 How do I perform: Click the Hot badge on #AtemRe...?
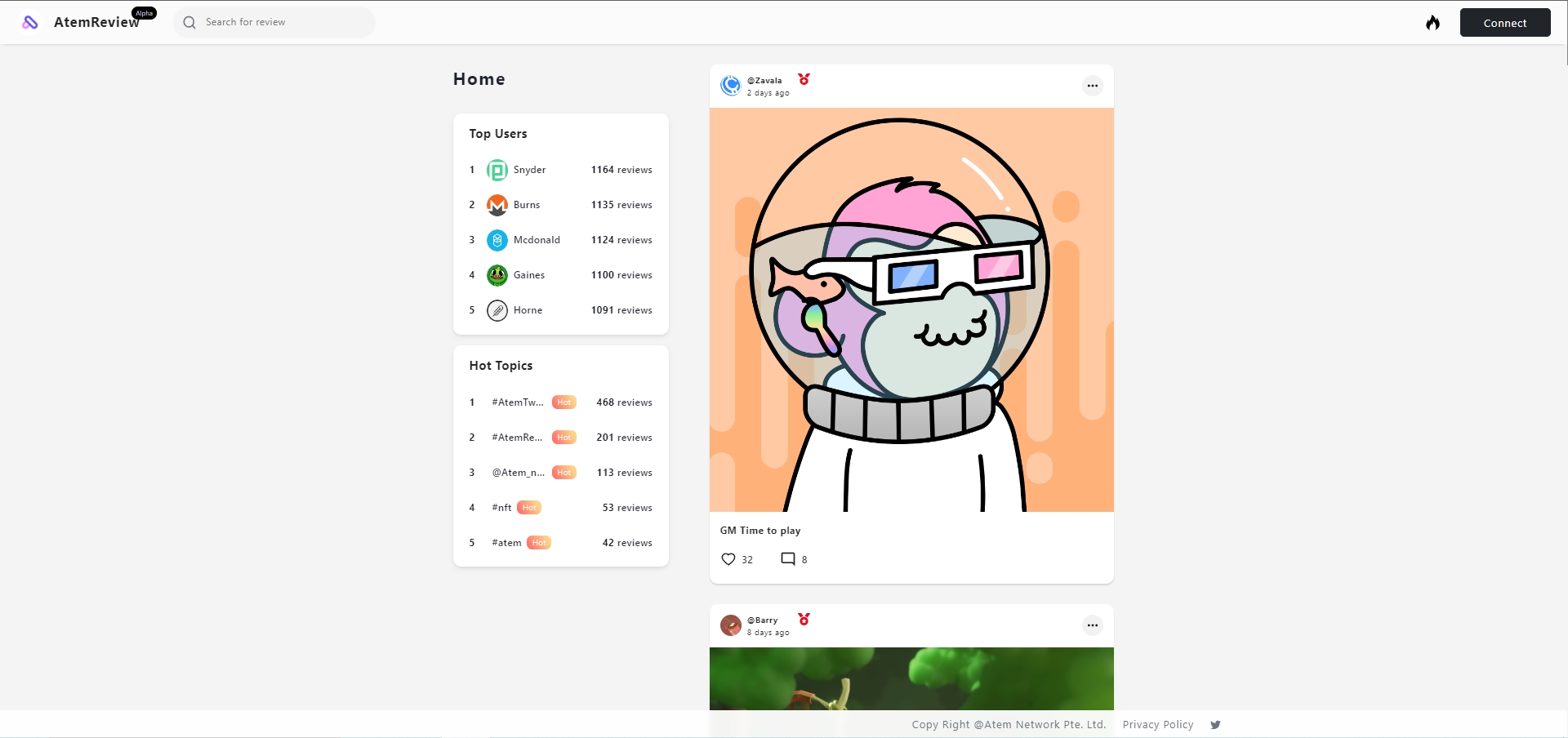(564, 438)
